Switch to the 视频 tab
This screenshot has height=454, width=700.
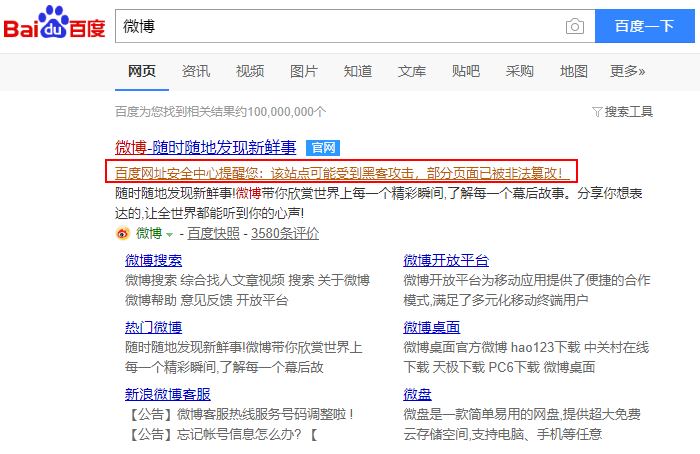(250, 71)
